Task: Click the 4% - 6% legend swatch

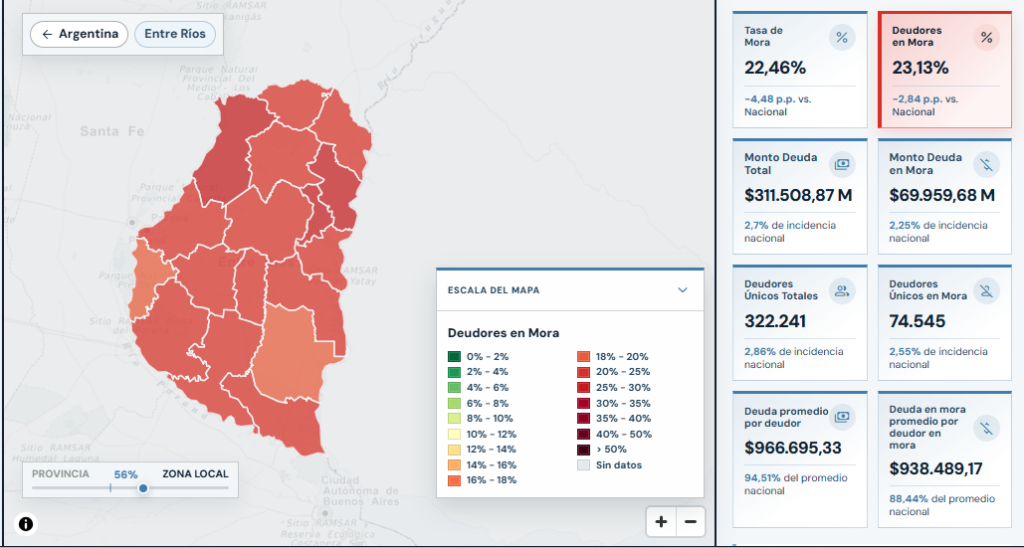Action: pyautogui.click(x=454, y=387)
